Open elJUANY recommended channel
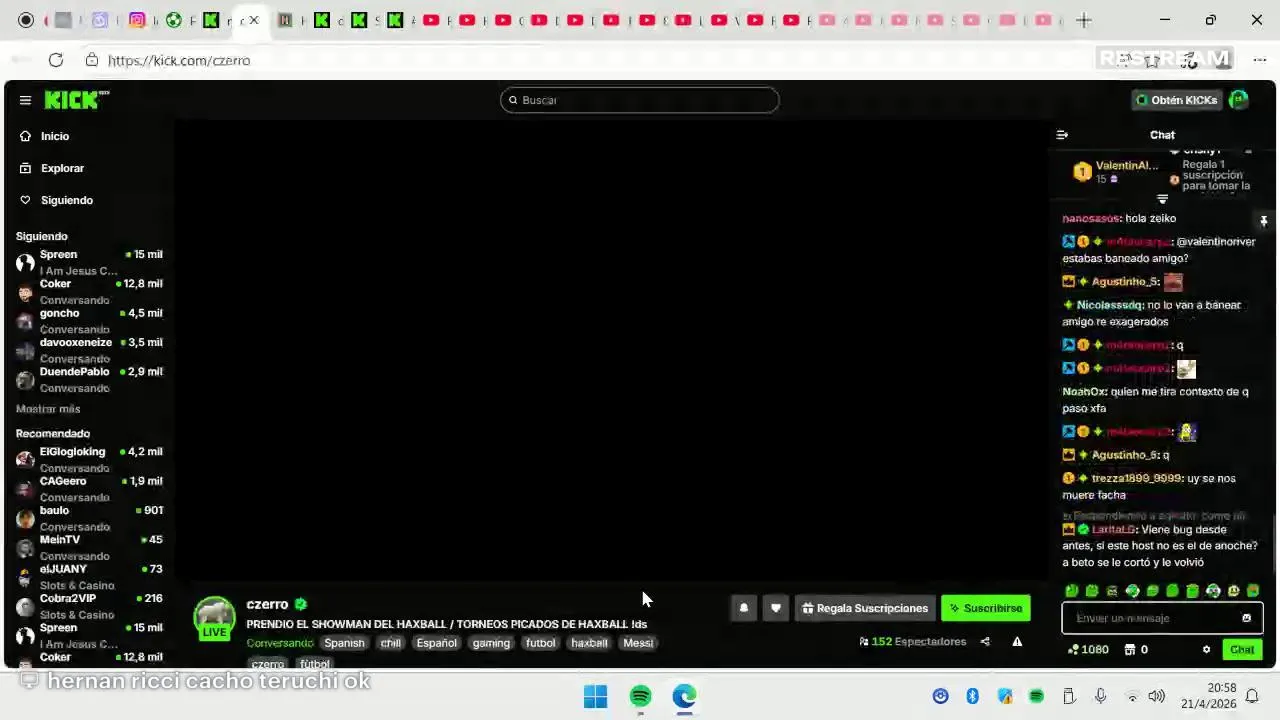 (89, 576)
